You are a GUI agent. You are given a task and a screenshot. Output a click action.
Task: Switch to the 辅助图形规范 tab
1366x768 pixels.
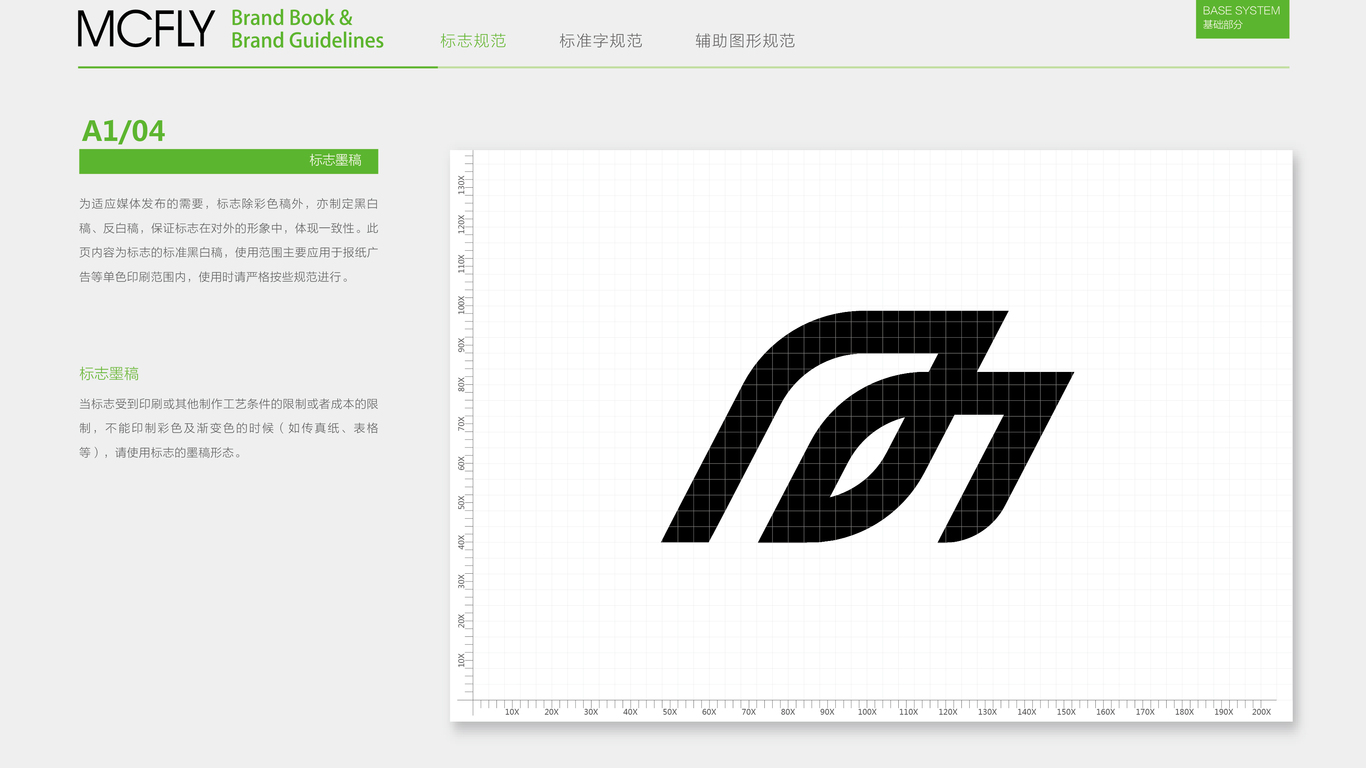tap(745, 41)
